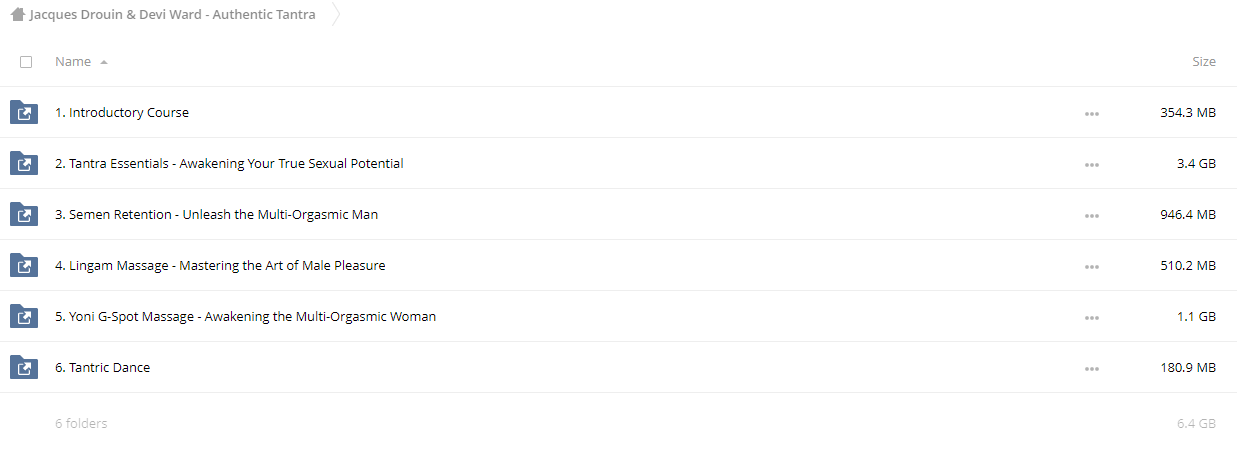Show more options for the Semen Retention folder
Image resolution: width=1237 pixels, height=470 pixels.
(x=1092, y=215)
